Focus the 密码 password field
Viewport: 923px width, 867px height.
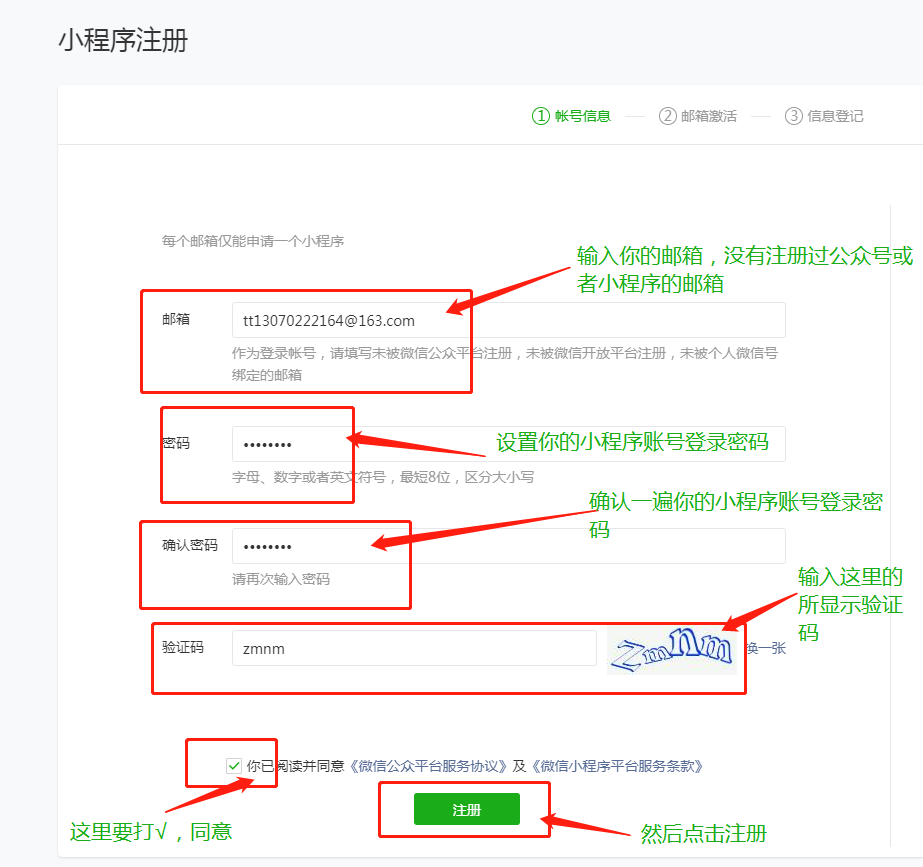pos(509,444)
